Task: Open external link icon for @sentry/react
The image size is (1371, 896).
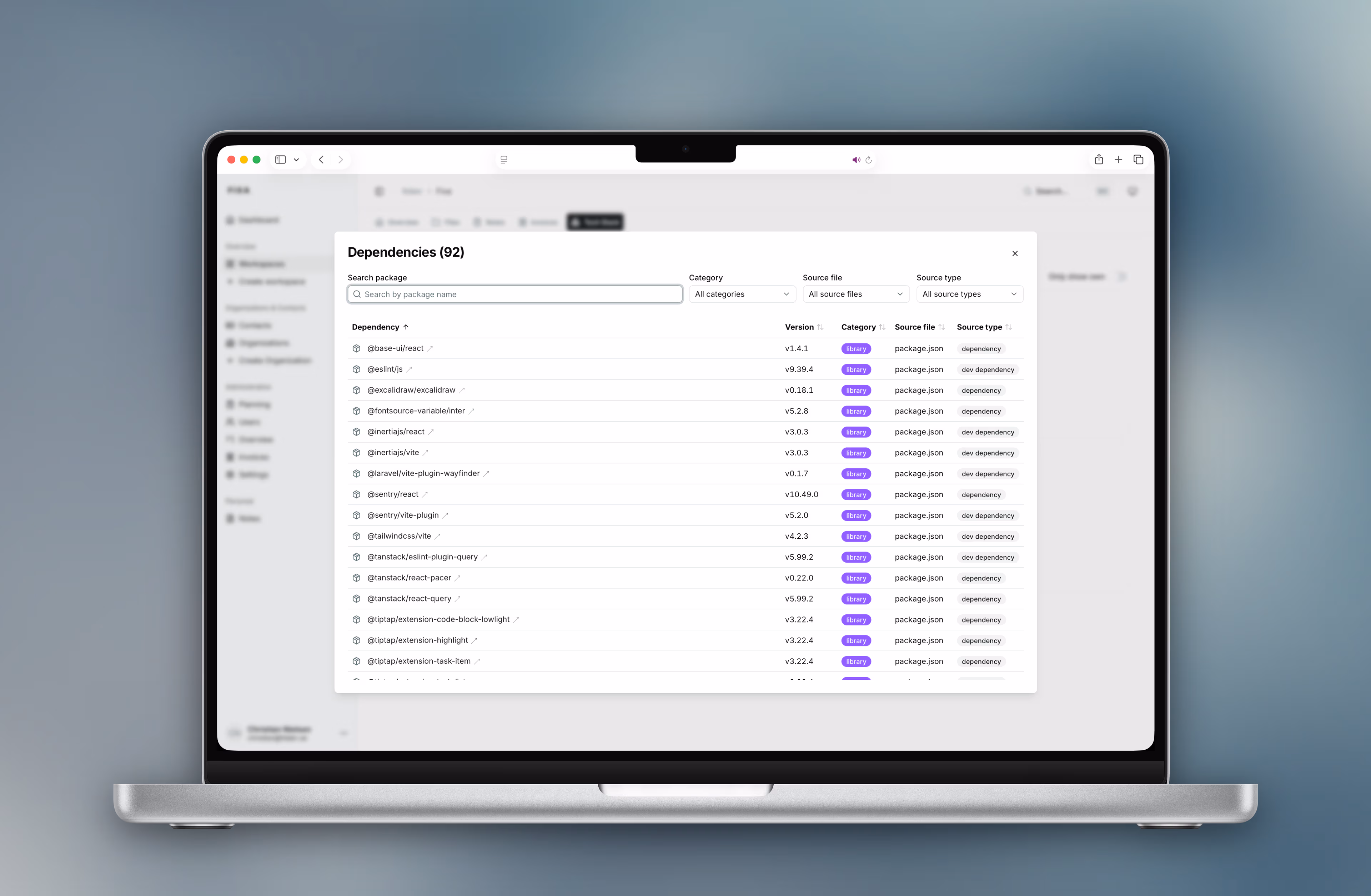Action: [x=425, y=495]
